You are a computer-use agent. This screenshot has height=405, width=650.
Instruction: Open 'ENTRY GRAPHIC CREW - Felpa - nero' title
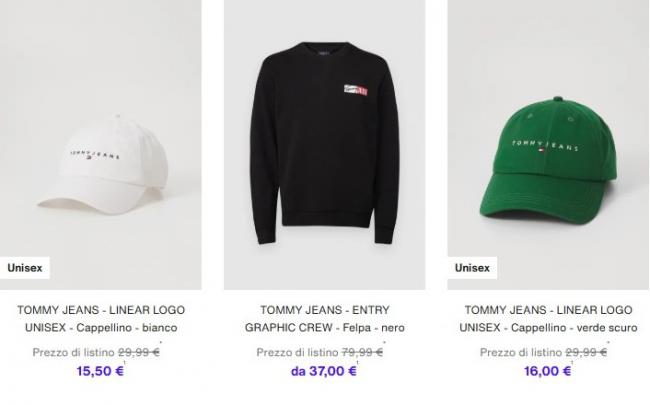point(325,319)
